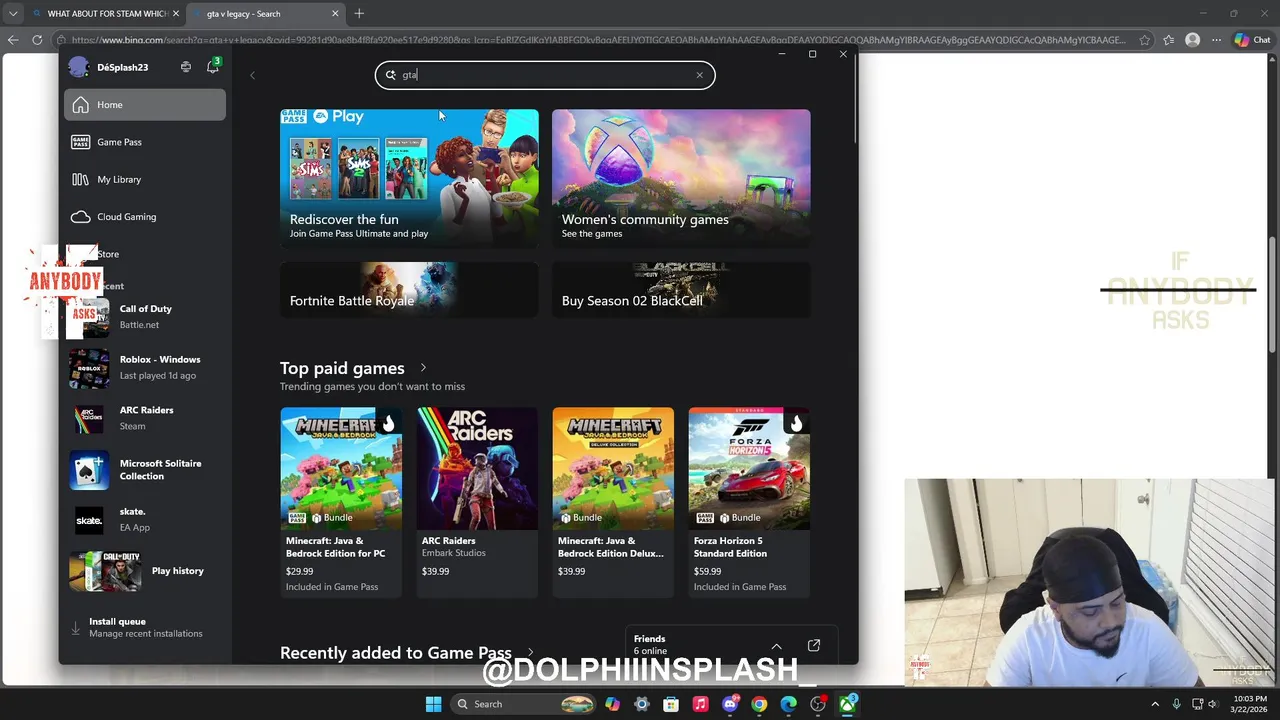The width and height of the screenshot is (1280, 720).
Task: Click the trending flame badge on Forza Horizon 5
Action: click(x=796, y=423)
